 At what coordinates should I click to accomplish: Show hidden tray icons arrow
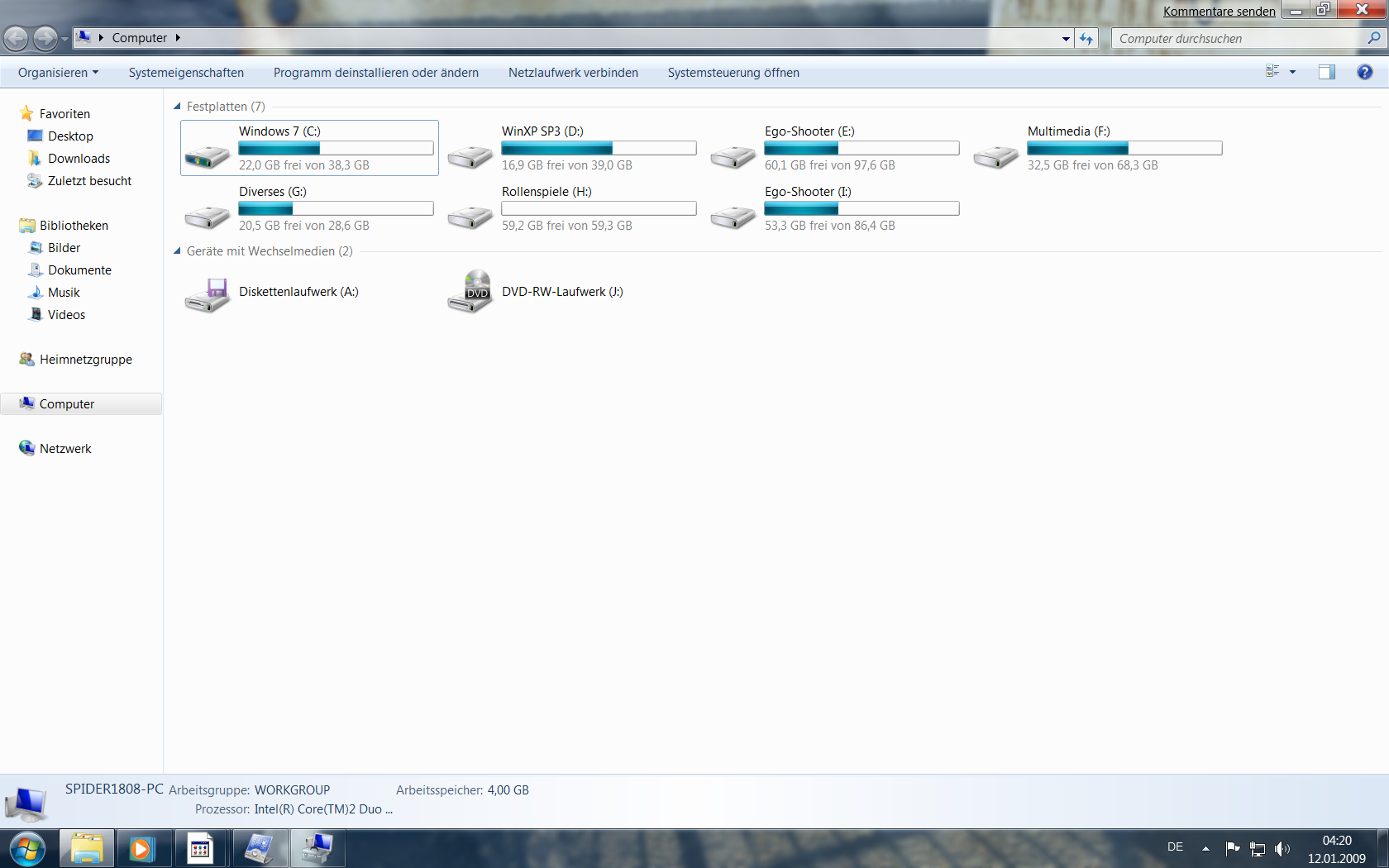point(1205,848)
